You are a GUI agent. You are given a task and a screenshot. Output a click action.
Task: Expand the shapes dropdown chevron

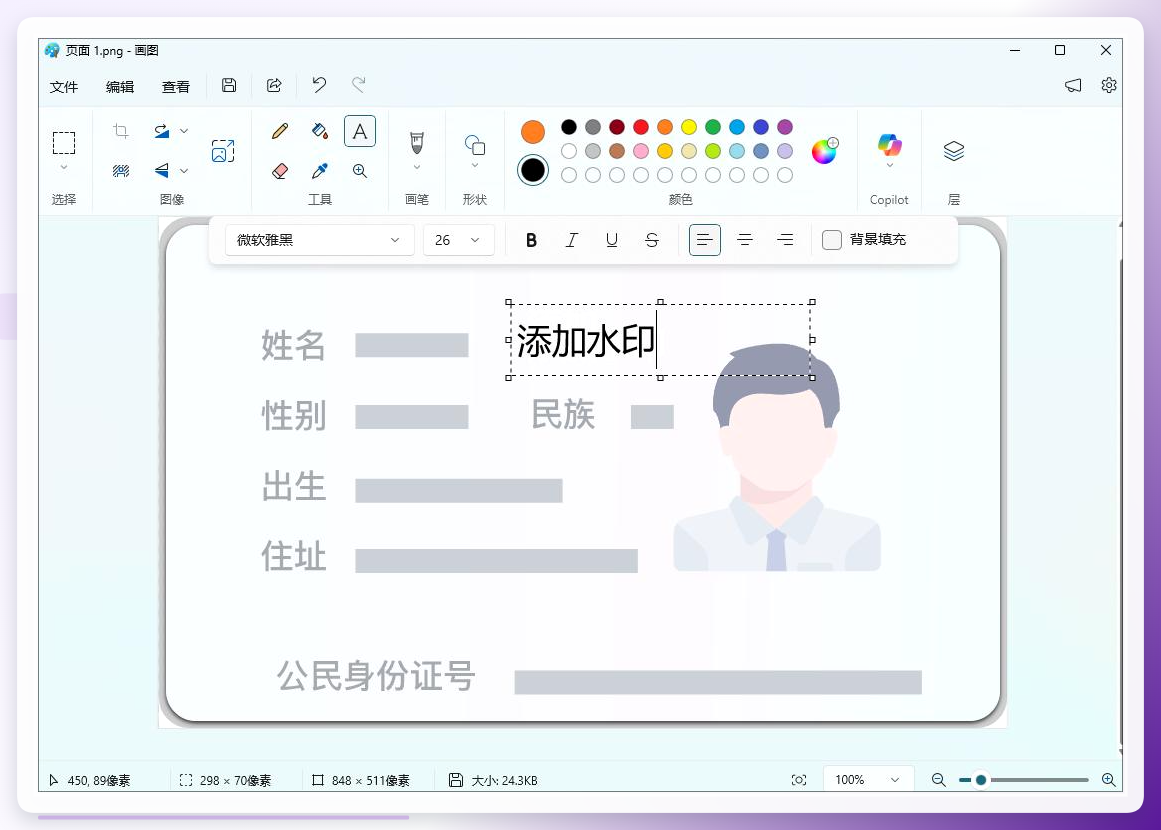(x=475, y=166)
